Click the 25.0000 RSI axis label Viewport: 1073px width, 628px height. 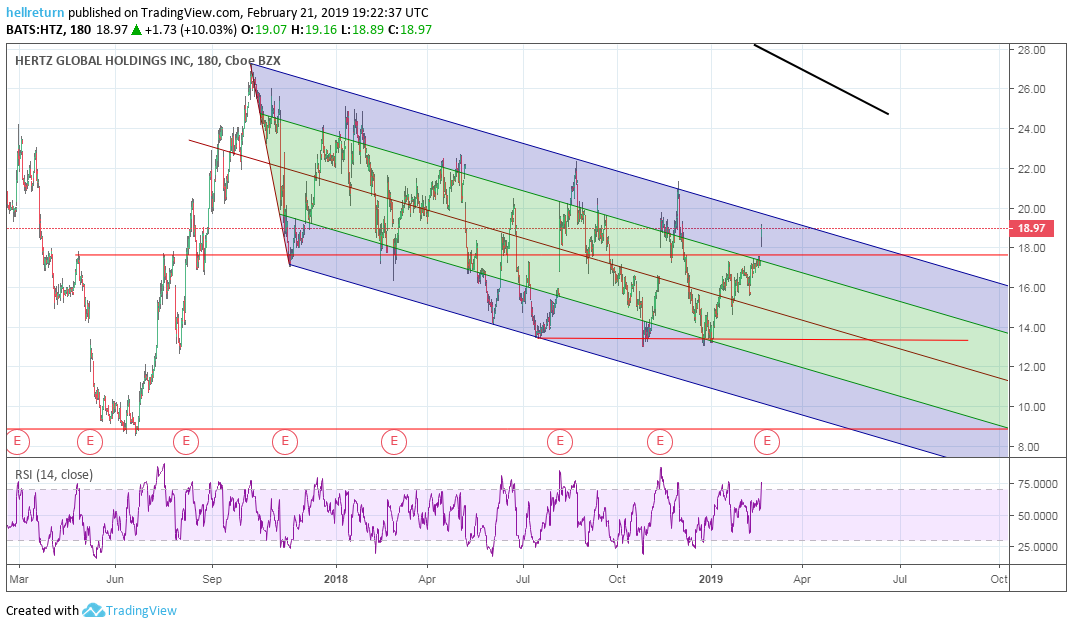point(1038,547)
